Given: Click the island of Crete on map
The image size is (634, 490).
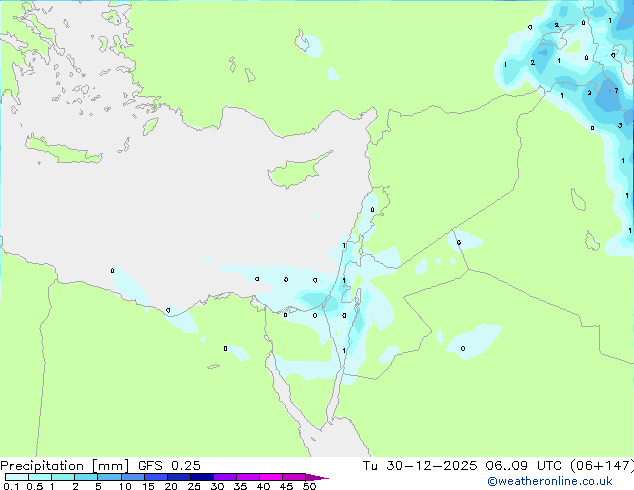Looking at the screenshot, I should [63, 150].
